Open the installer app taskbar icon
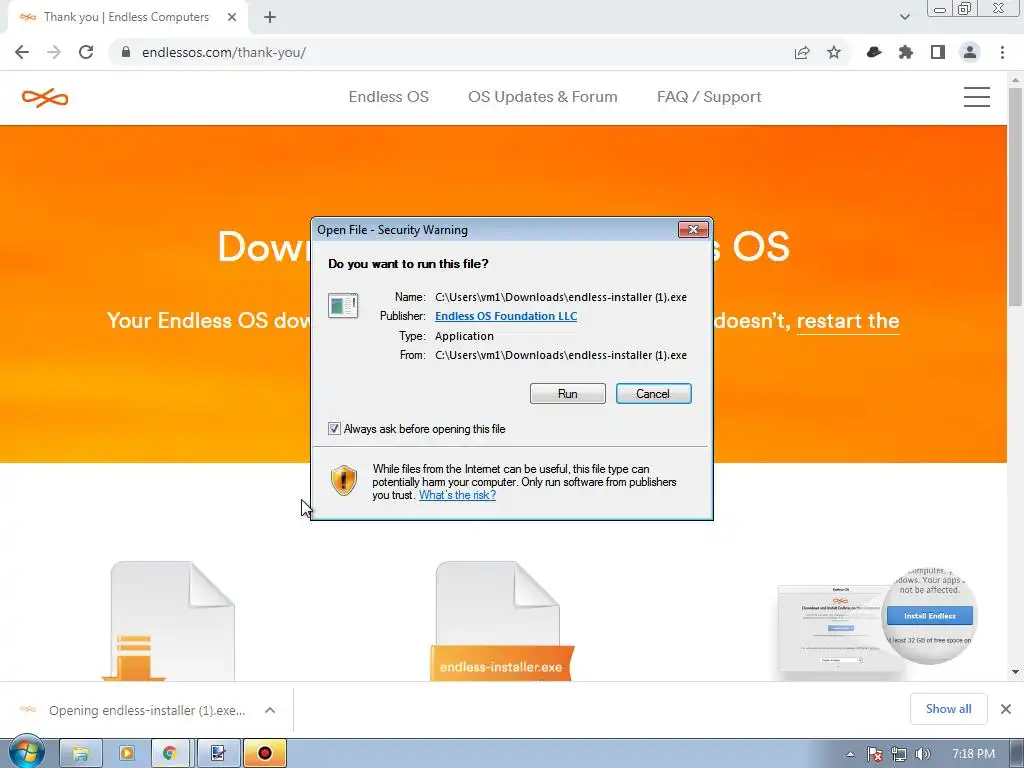 pyautogui.click(x=218, y=754)
